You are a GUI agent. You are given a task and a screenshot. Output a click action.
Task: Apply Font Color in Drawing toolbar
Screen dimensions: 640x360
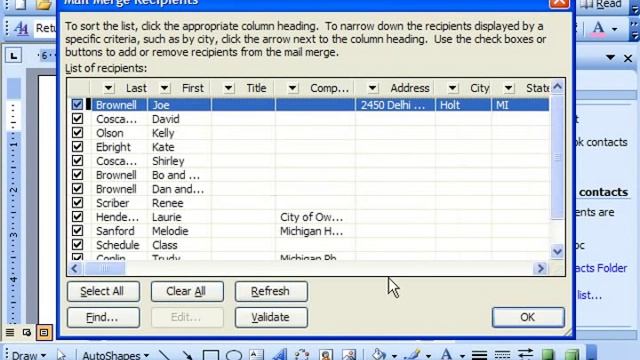(446, 354)
